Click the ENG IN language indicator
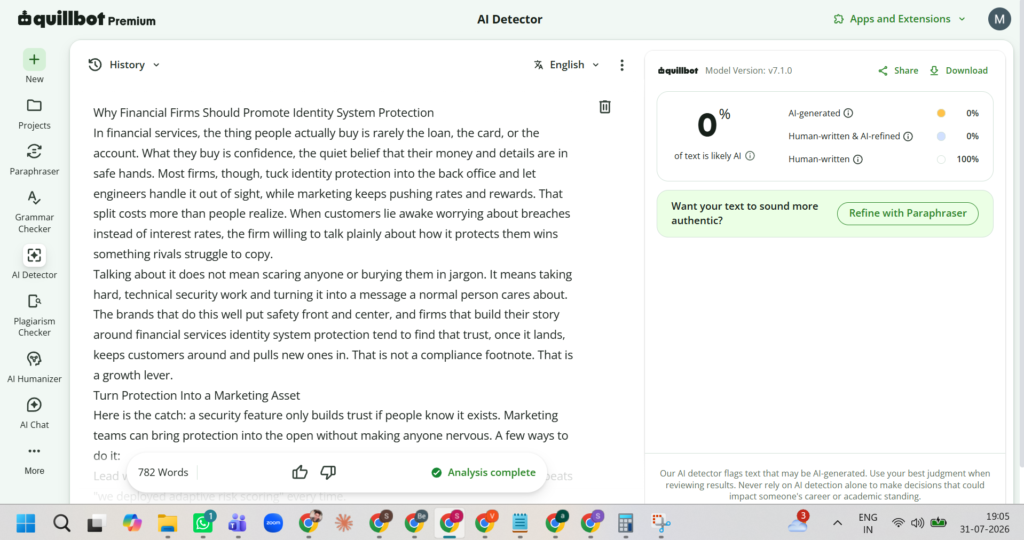The height and width of the screenshot is (540, 1024). click(867, 523)
